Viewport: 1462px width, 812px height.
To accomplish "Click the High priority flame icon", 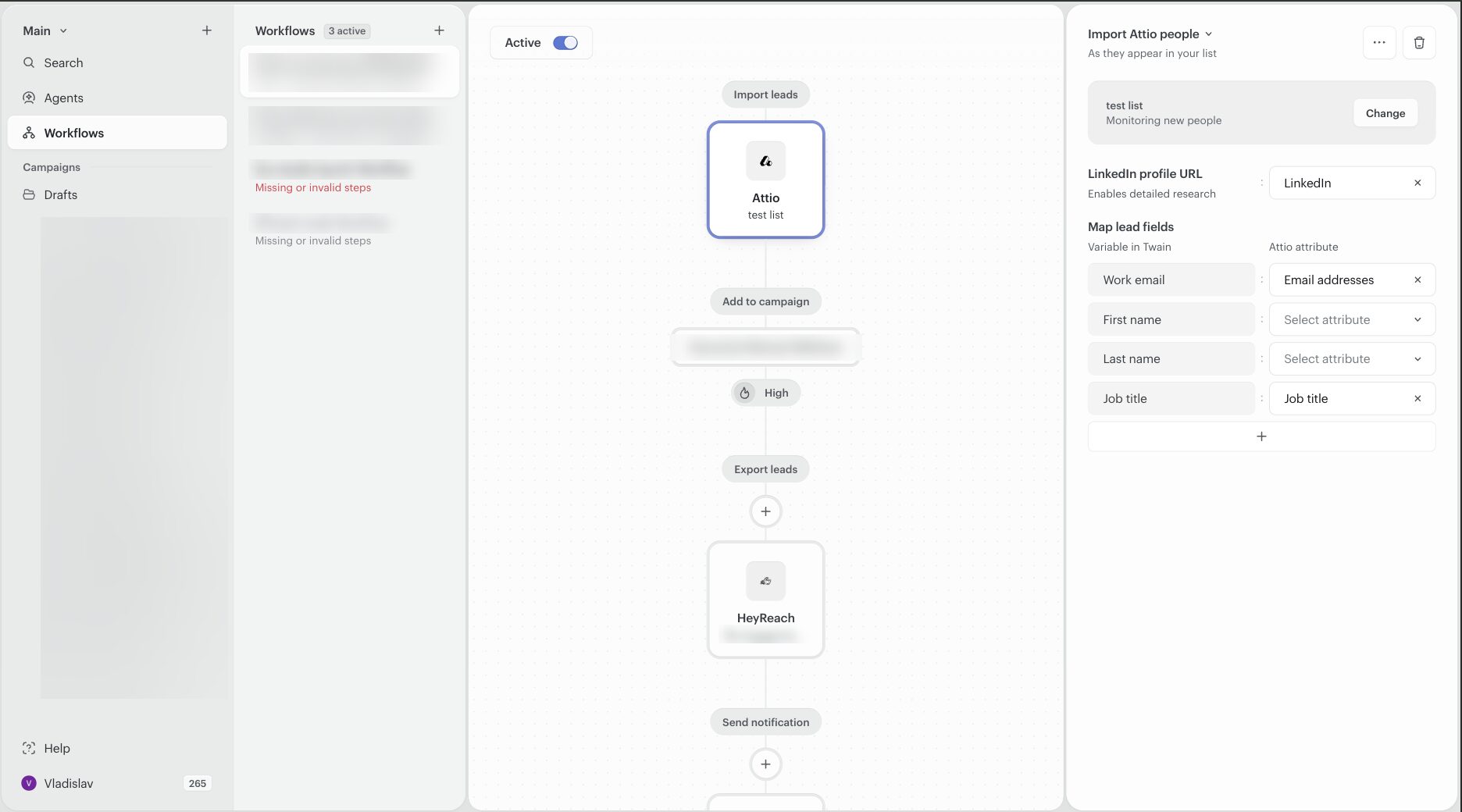I will click(744, 393).
